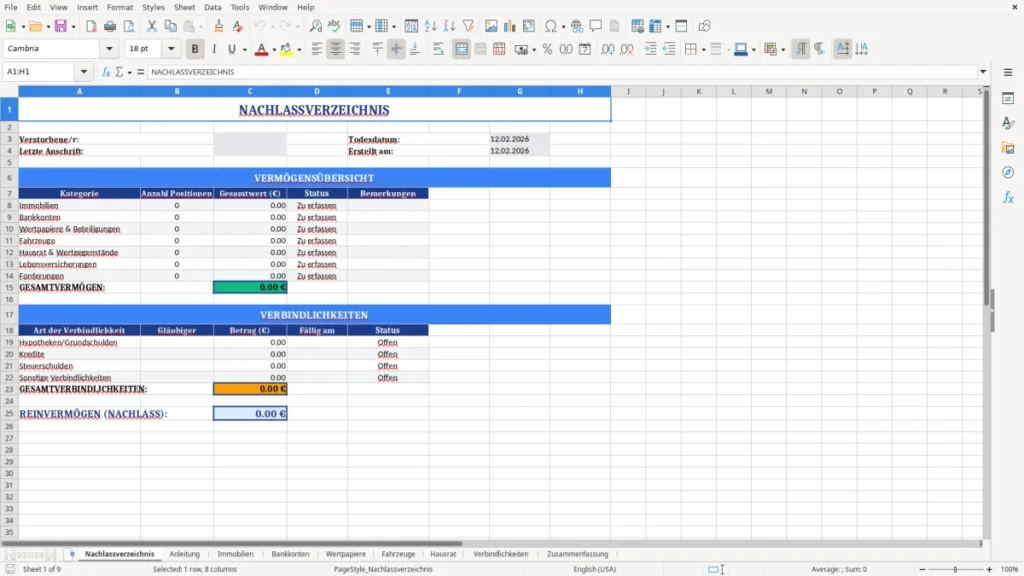The height and width of the screenshot is (576, 1024).
Task: Format as percent
Action: click(547, 49)
